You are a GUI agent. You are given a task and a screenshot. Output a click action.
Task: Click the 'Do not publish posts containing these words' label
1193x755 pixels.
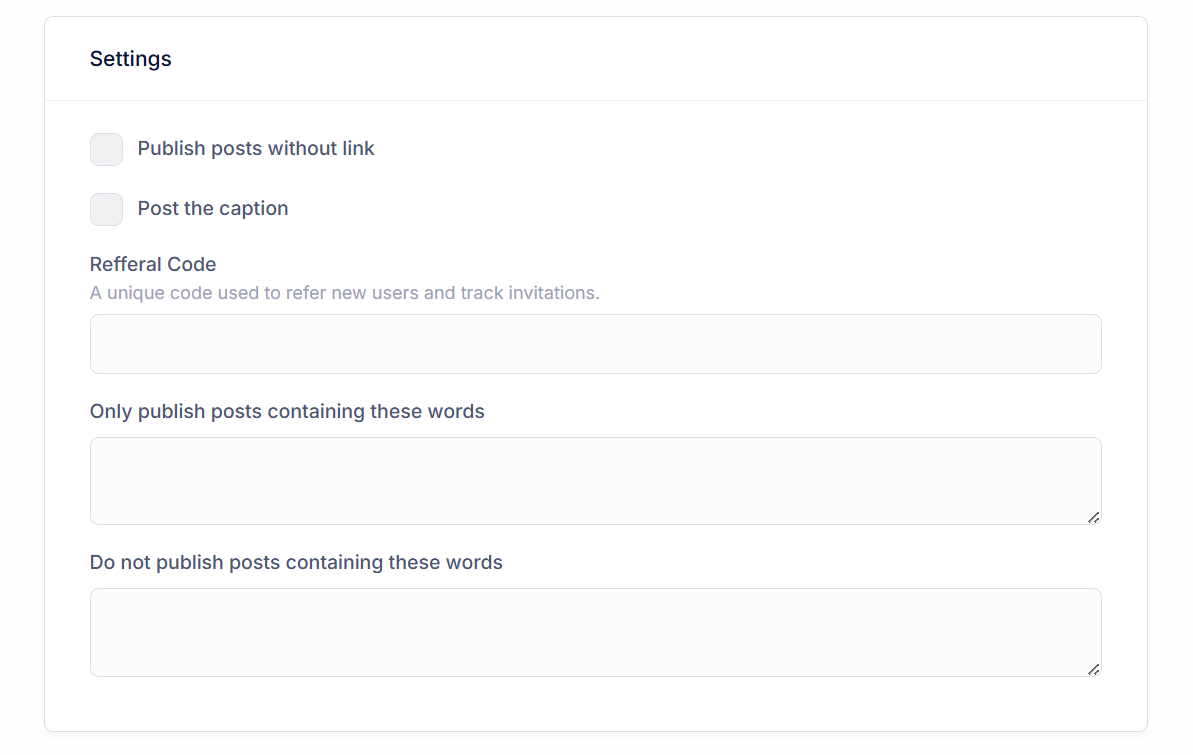296,562
